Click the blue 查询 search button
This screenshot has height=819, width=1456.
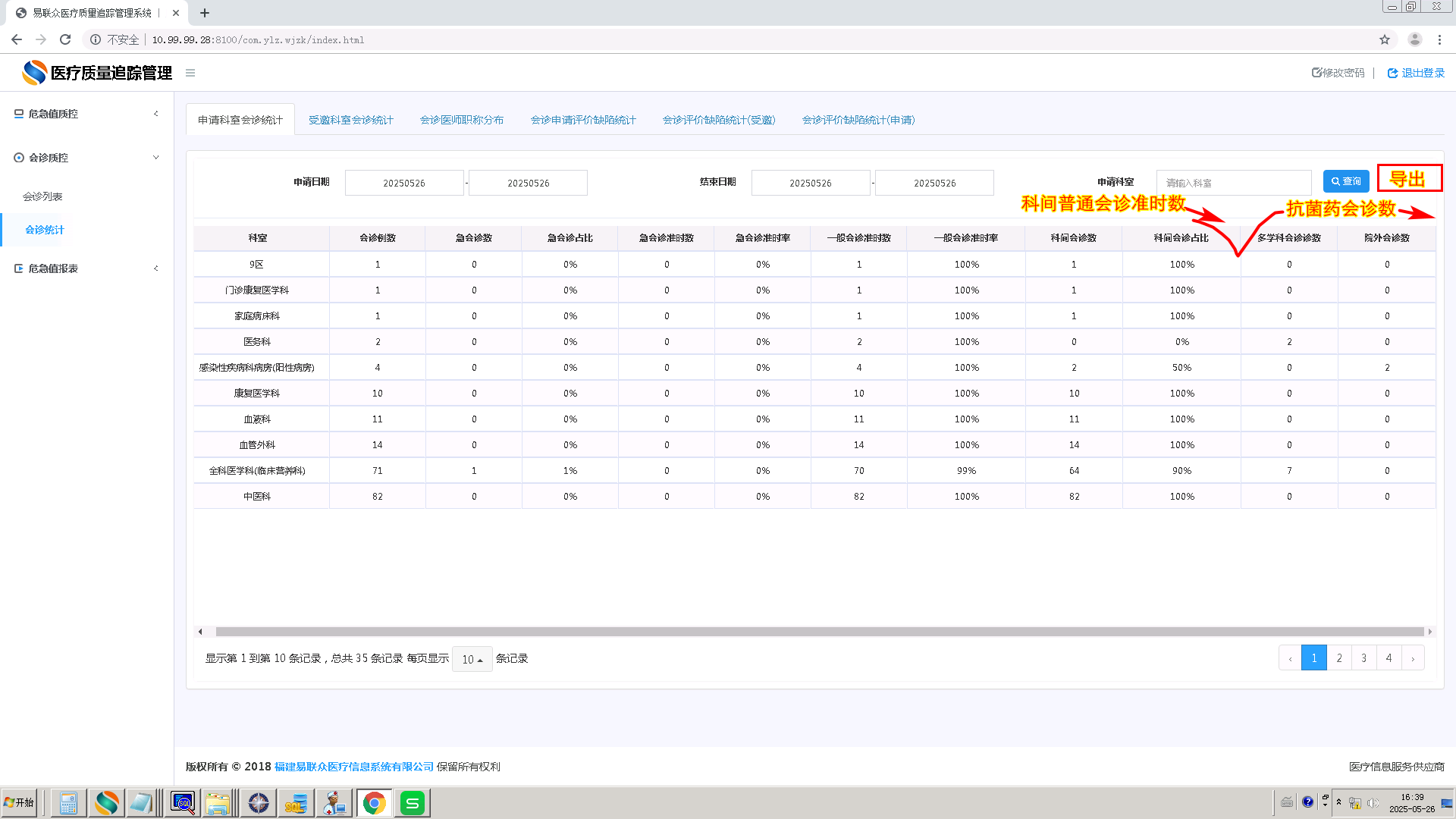pos(1346,181)
